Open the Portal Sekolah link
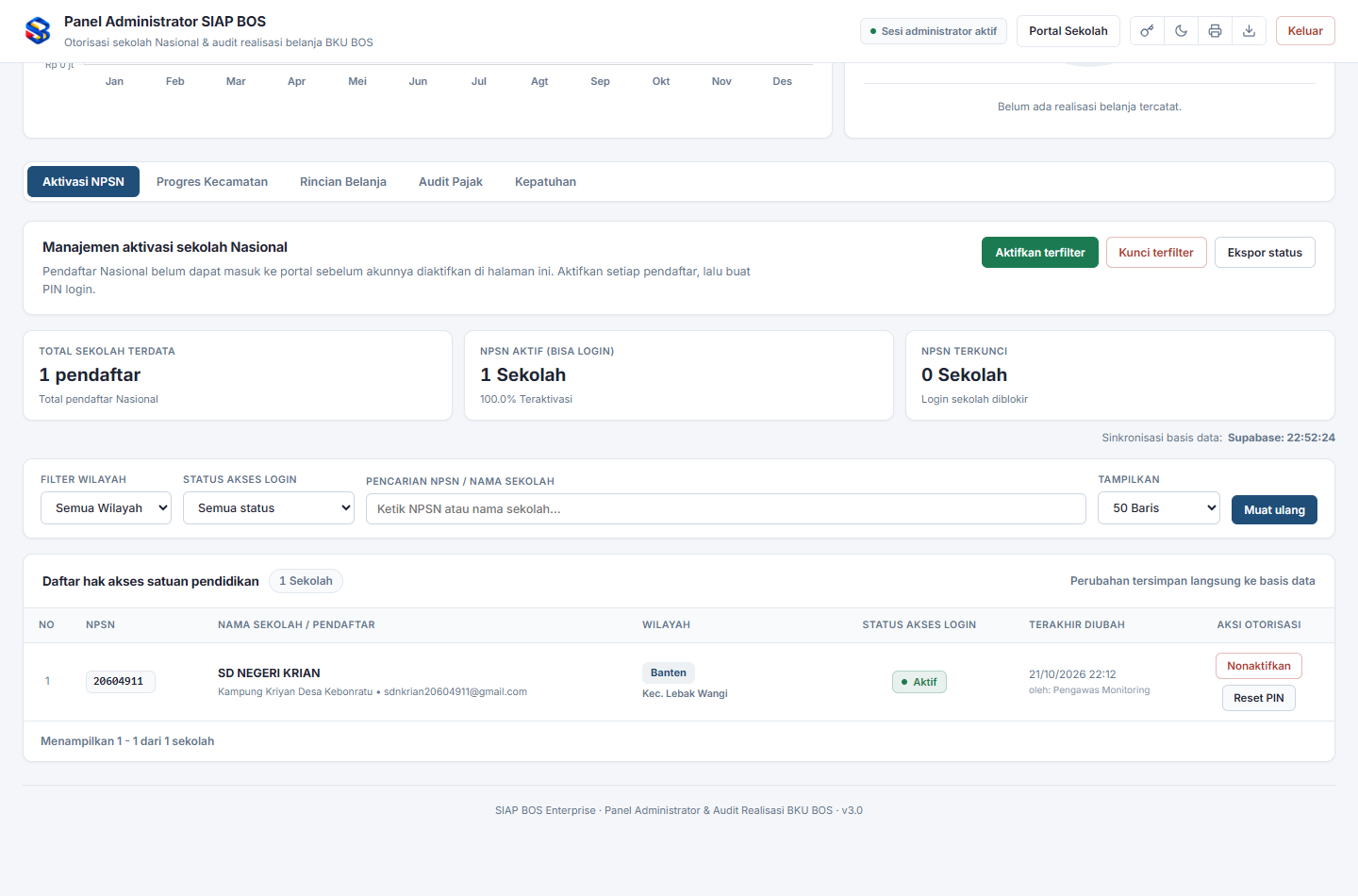The height and width of the screenshot is (896, 1358). (x=1068, y=31)
